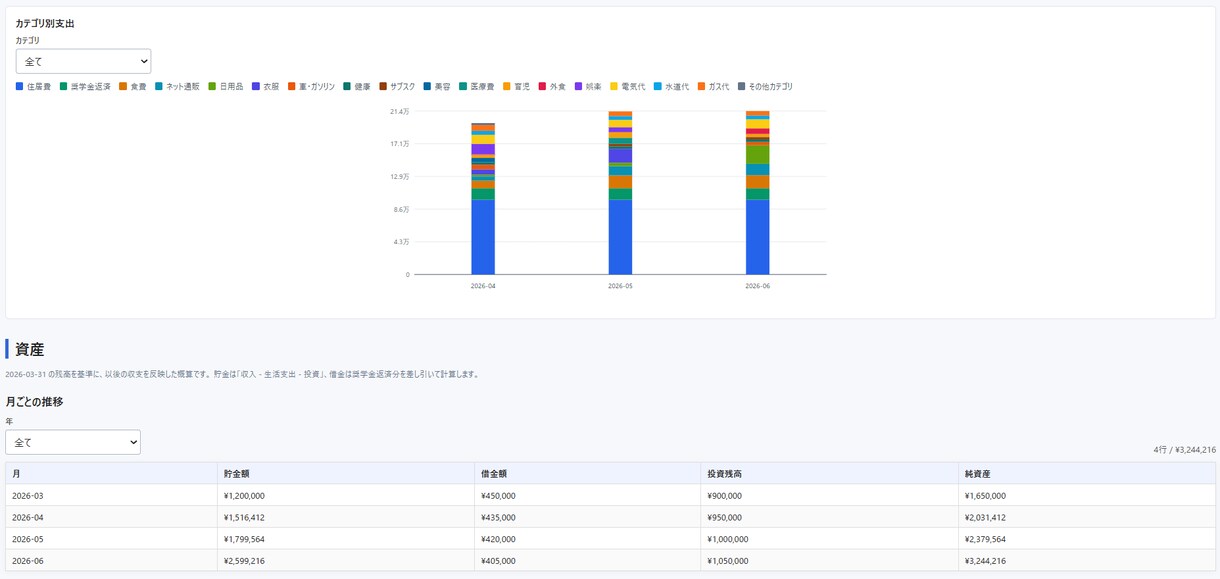Click the savings value ¥1,200,000
Image resolution: width=1220 pixels, height=579 pixels.
[x=244, y=496]
